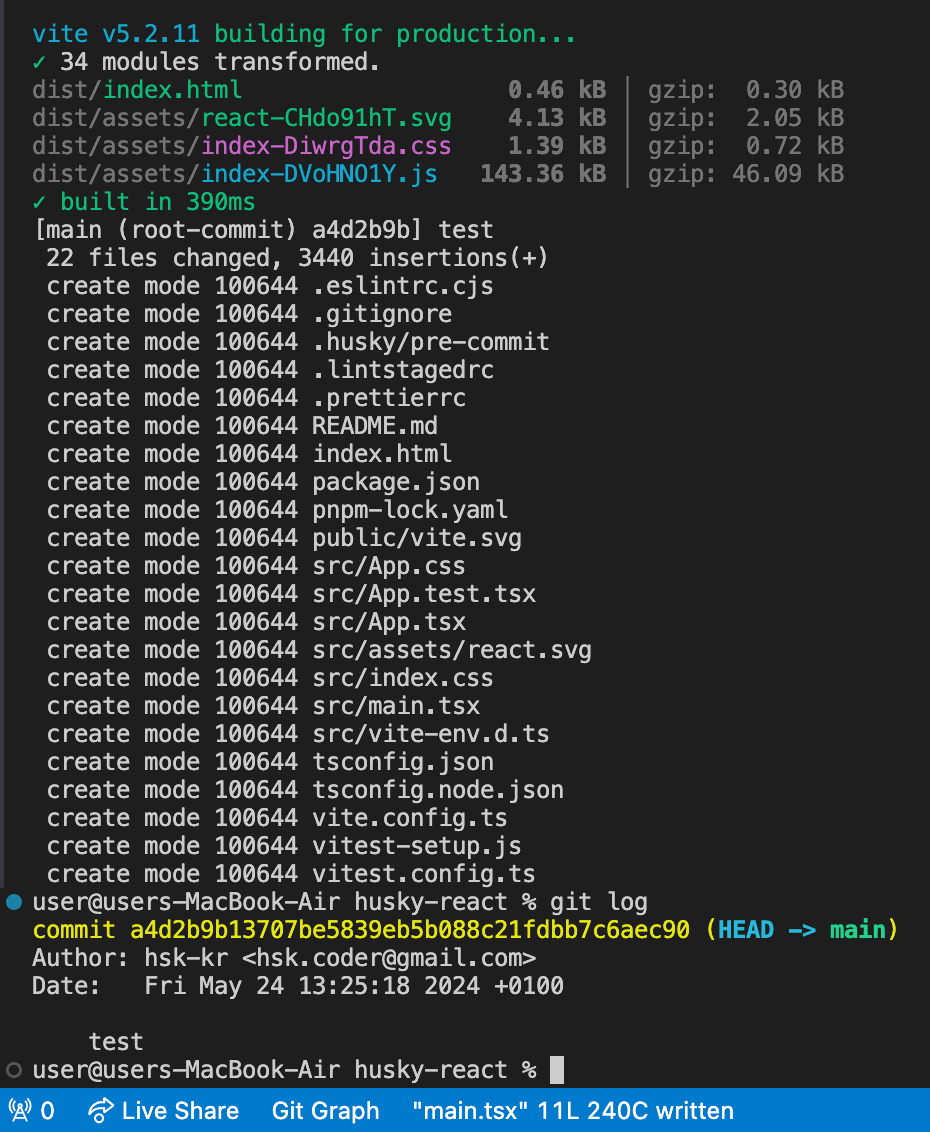Viewport: 930px width, 1132px height.
Task: Open the src/App.test.tsx file path
Action: 424,594
